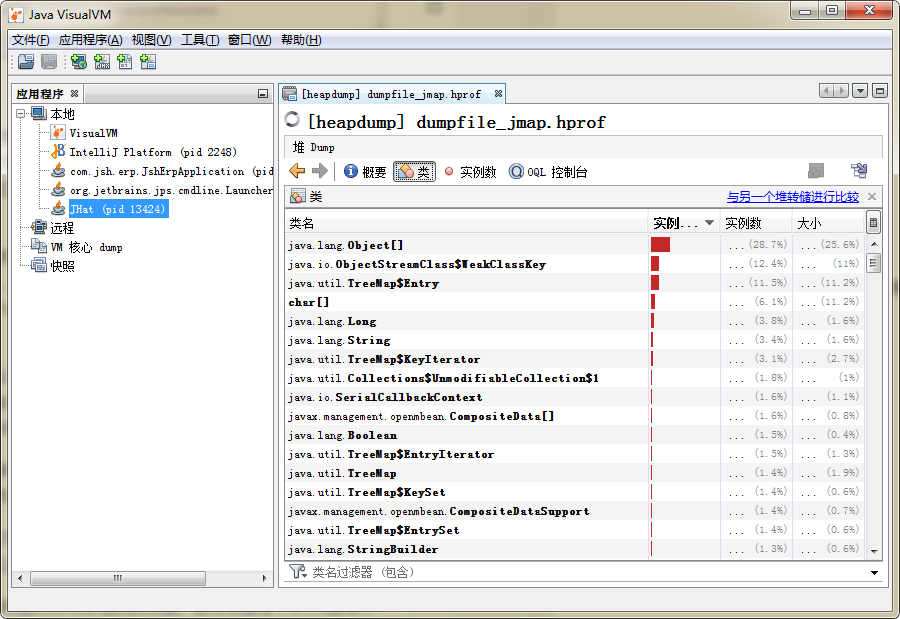The image size is (900, 619).
Task: Open the 帮助(H) menu
Action: click(x=301, y=40)
